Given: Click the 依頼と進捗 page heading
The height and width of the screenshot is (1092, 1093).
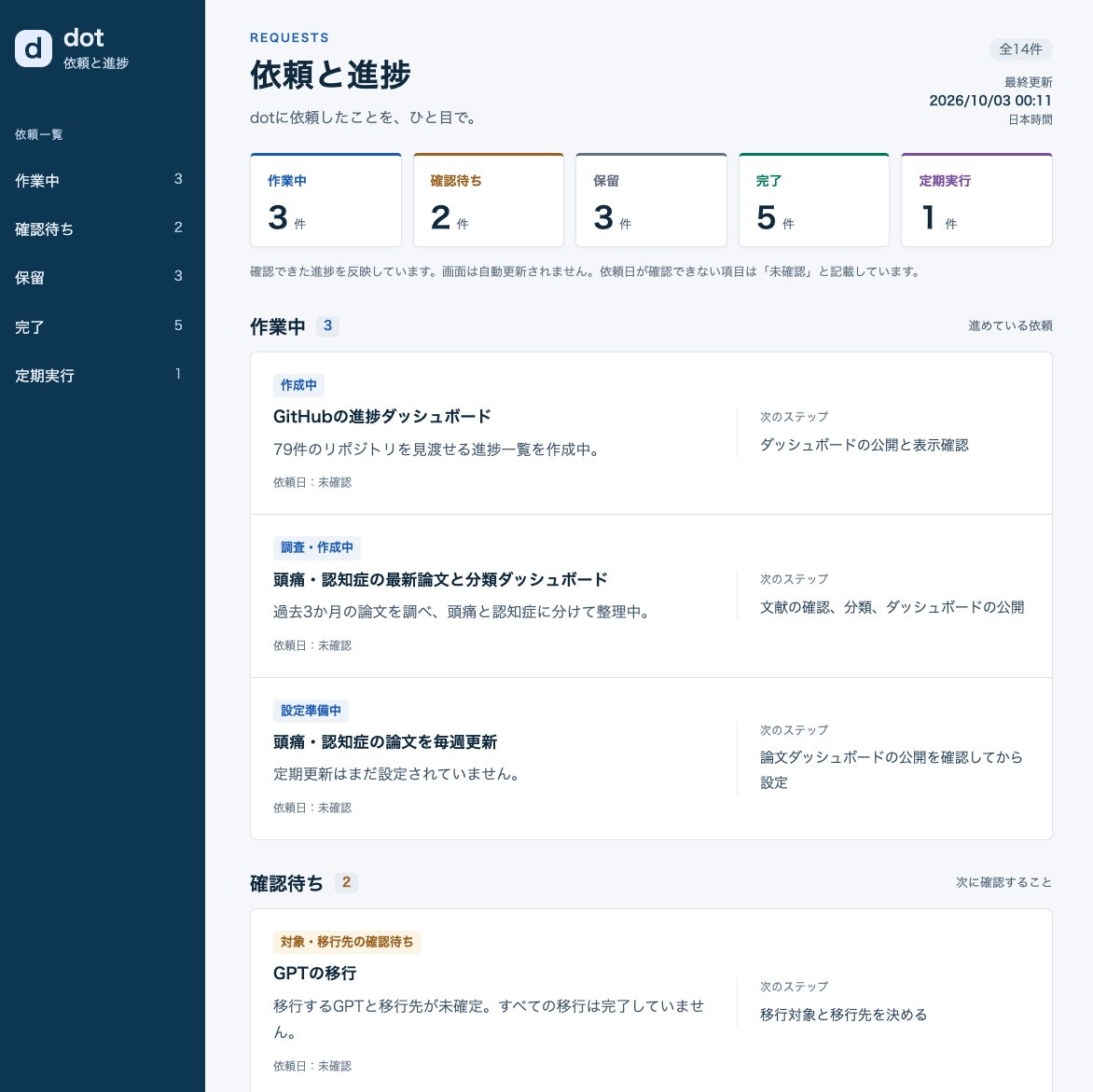Looking at the screenshot, I should (x=330, y=75).
